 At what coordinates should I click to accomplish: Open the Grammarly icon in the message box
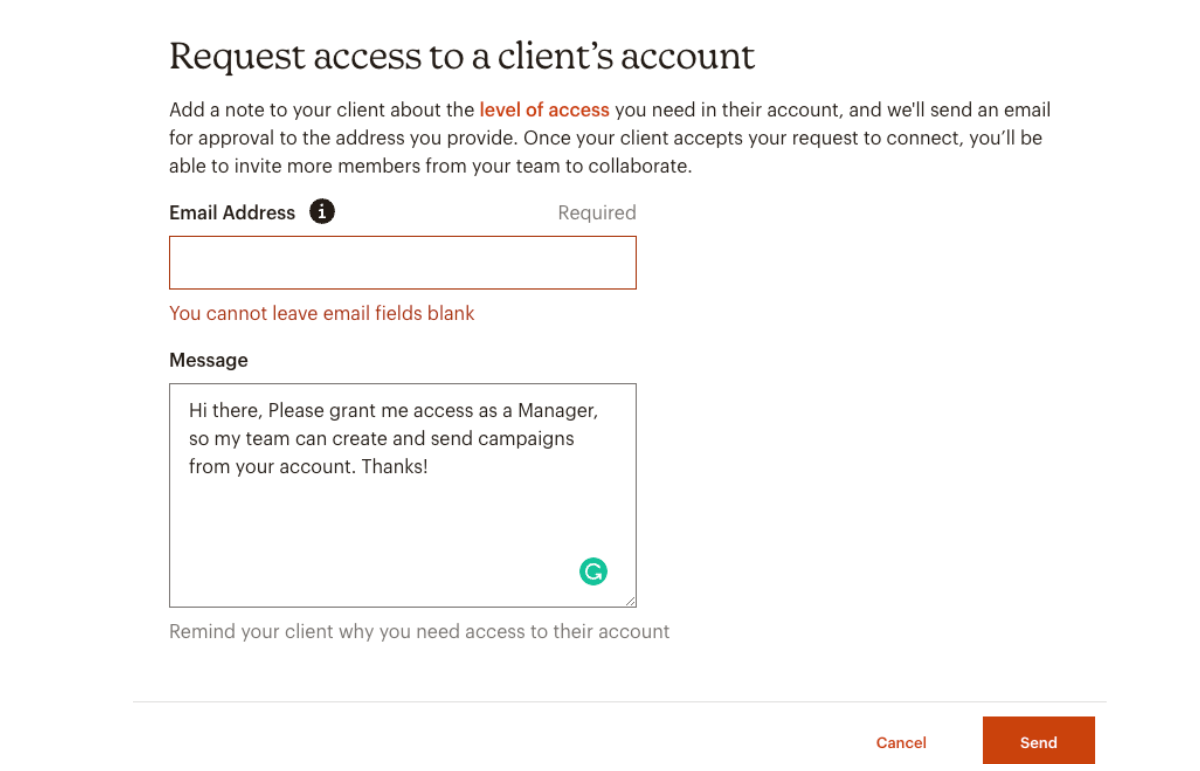[x=593, y=571]
